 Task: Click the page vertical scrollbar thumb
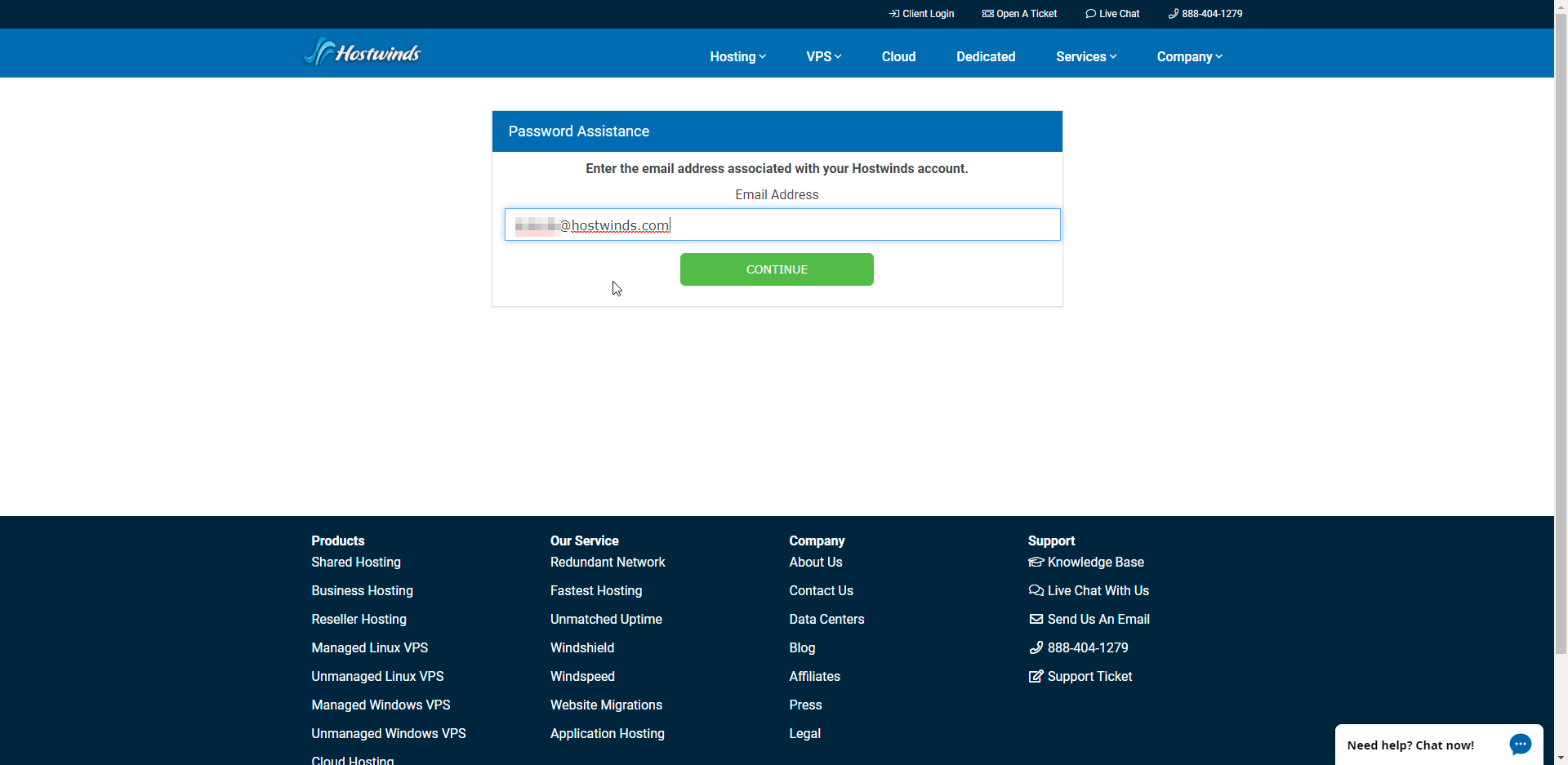(x=1561, y=333)
